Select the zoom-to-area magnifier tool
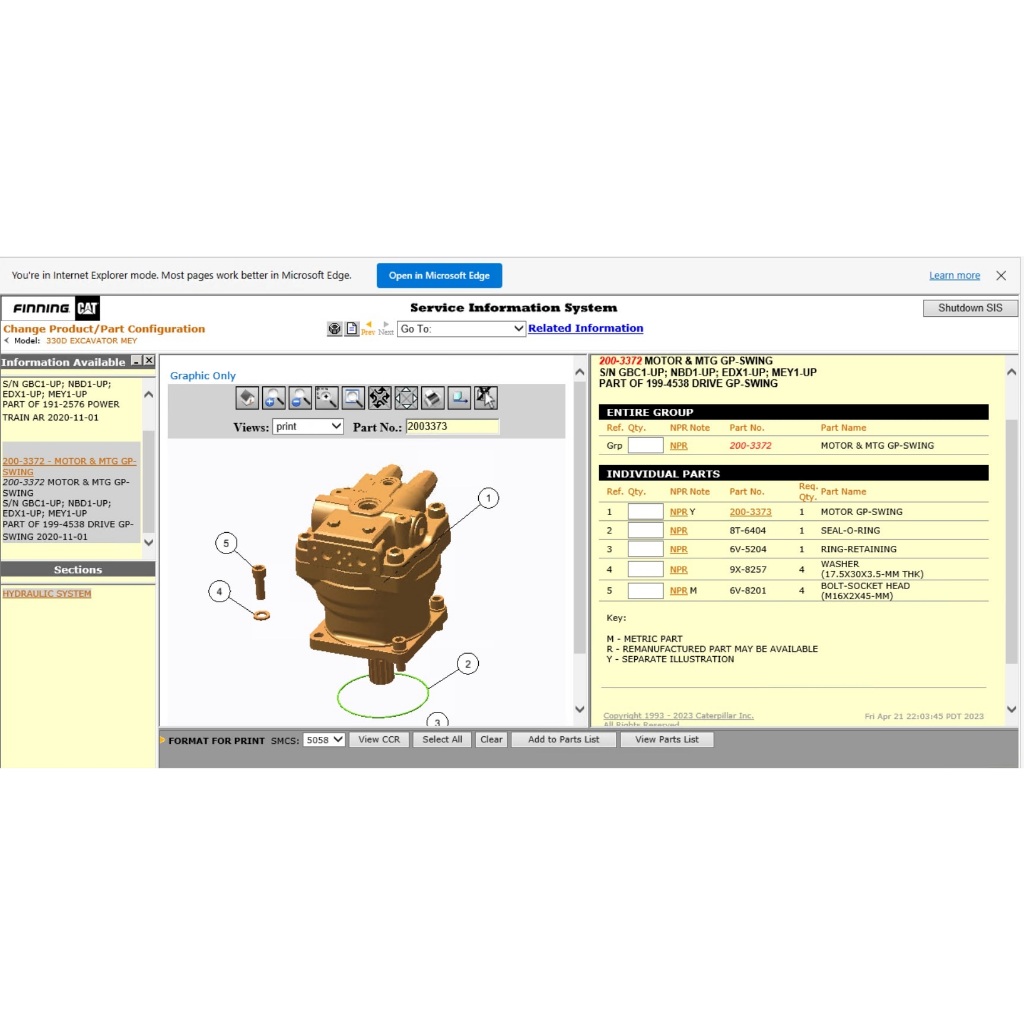1024x1024 pixels. click(x=327, y=398)
